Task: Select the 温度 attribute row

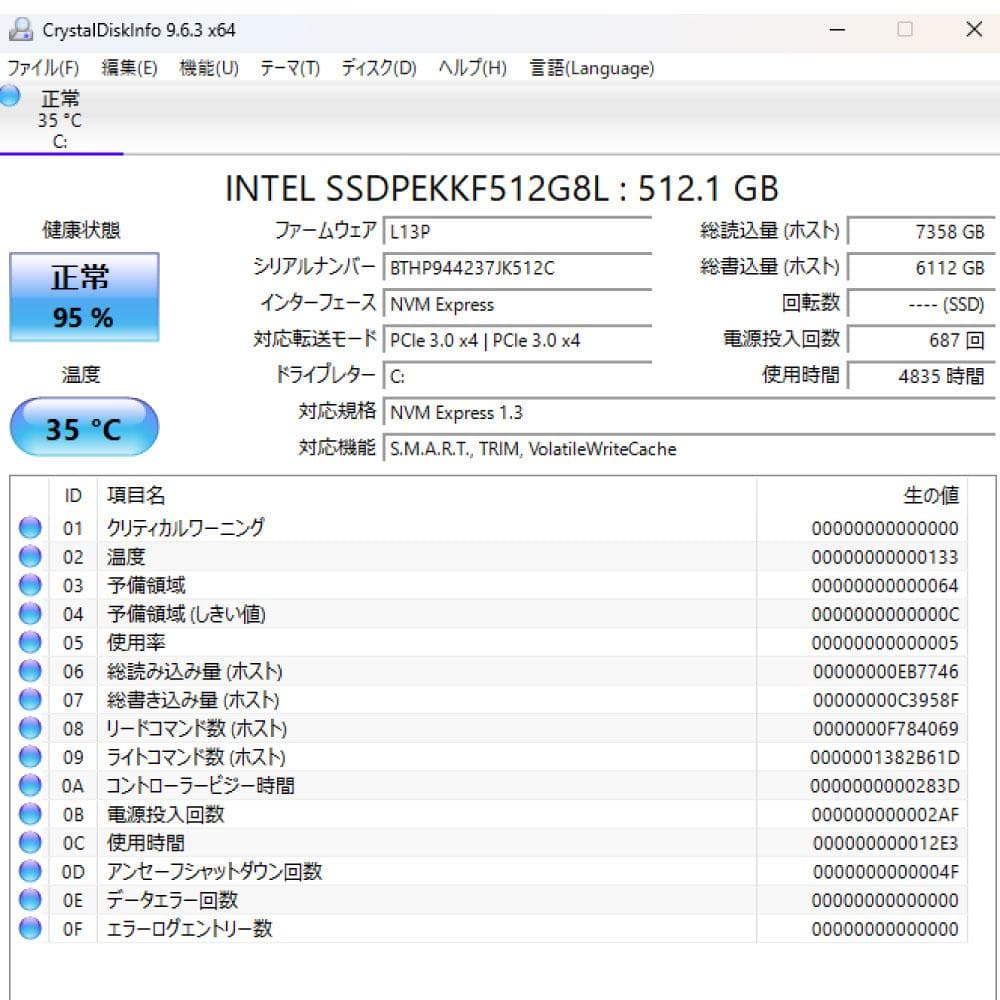Action: click(x=400, y=557)
